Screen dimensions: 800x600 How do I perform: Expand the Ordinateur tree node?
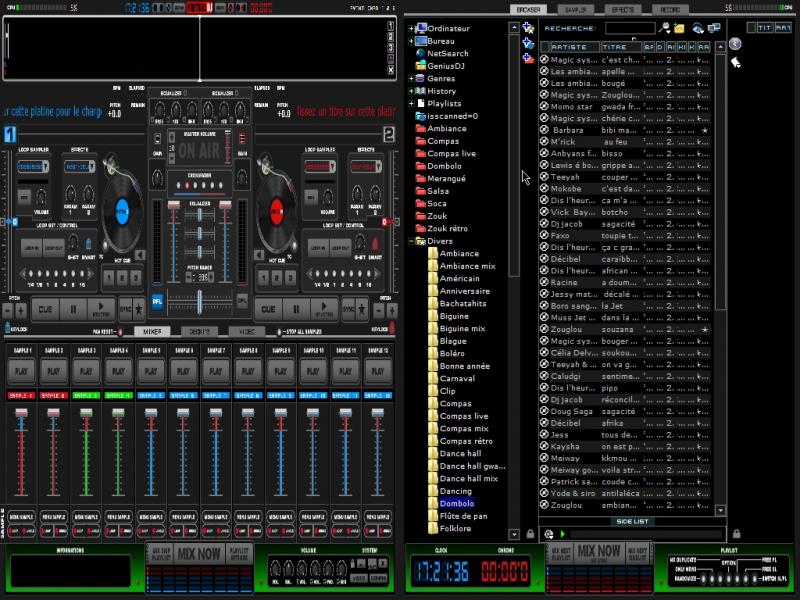(411, 28)
